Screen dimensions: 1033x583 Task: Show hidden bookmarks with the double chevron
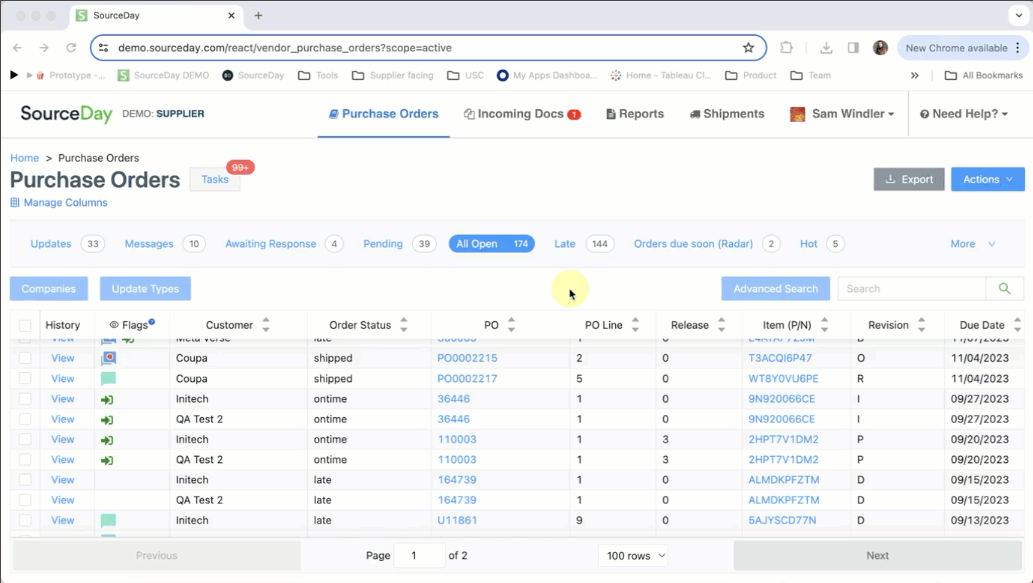click(914, 75)
